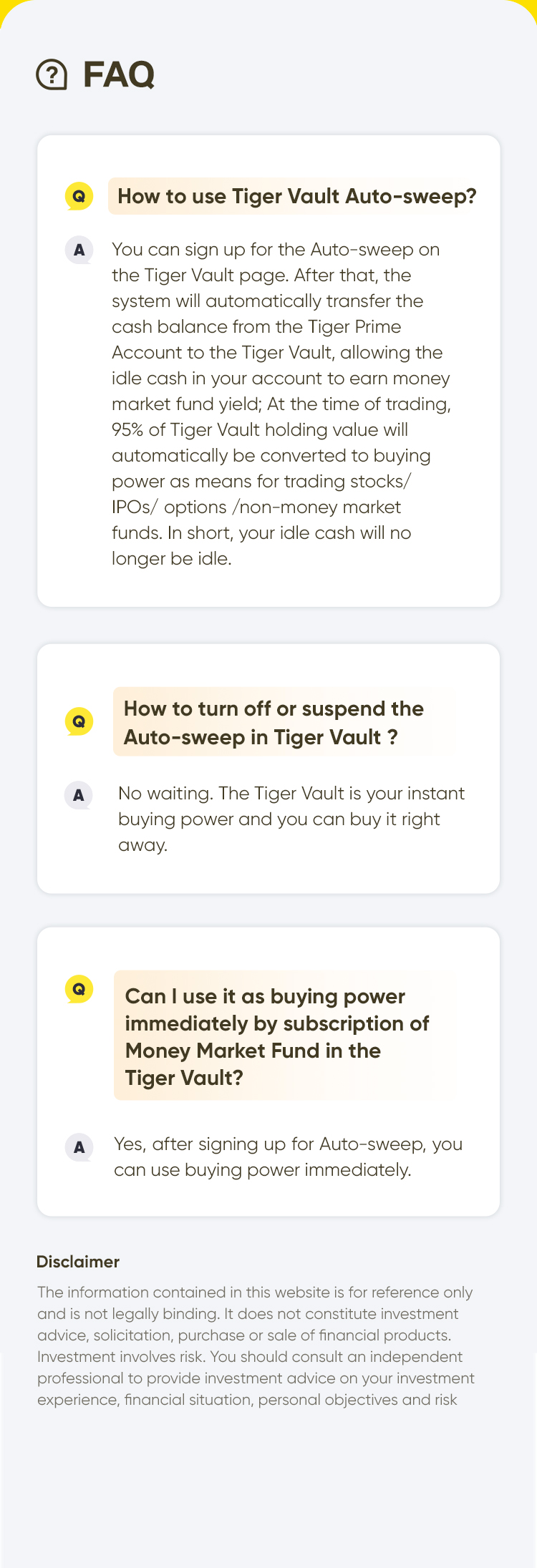This screenshot has height=1568, width=537.
Task: Click the disclaimer paragraph about investment risk
Action: pyautogui.click(x=256, y=1345)
